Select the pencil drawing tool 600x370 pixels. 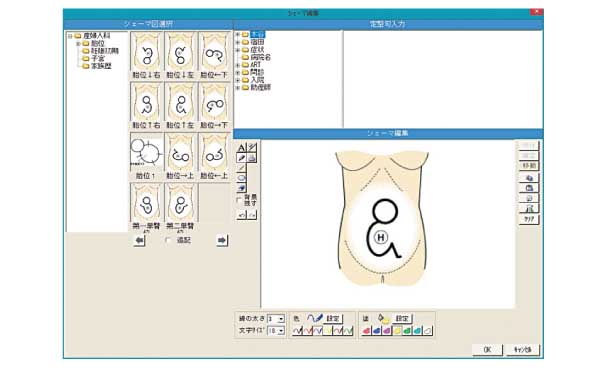click(x=241, y=158)
